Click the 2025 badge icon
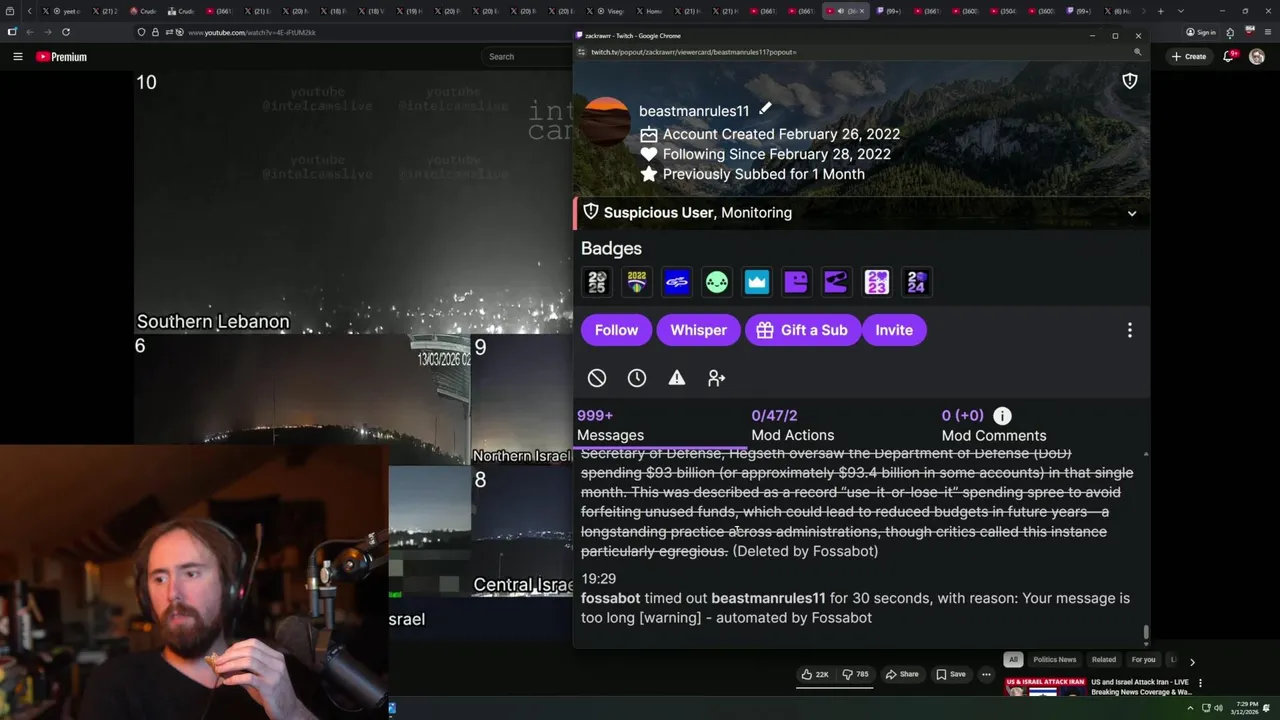Screen dimensions: 1280x720 click(x=597, y=282)
